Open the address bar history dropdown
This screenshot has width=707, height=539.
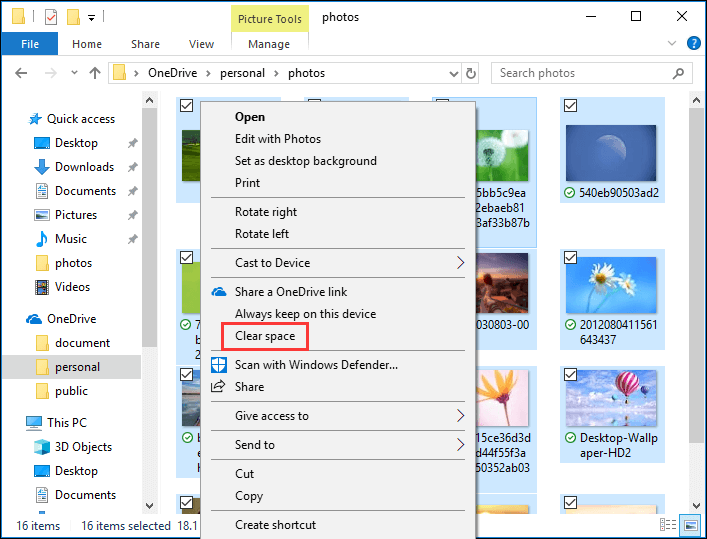click(454, 74)
